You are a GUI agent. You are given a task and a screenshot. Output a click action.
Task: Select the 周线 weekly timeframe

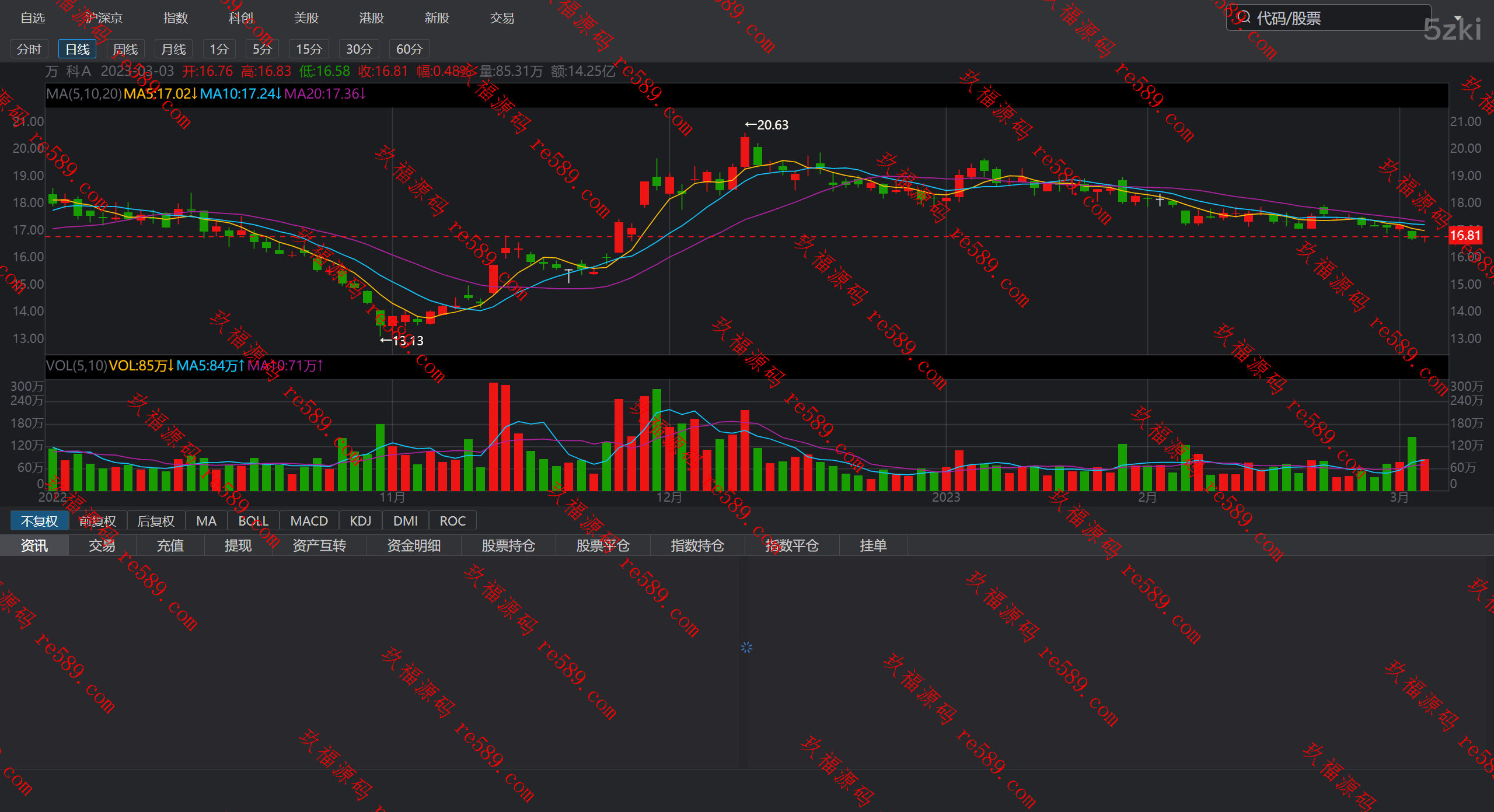click(125, 49)
